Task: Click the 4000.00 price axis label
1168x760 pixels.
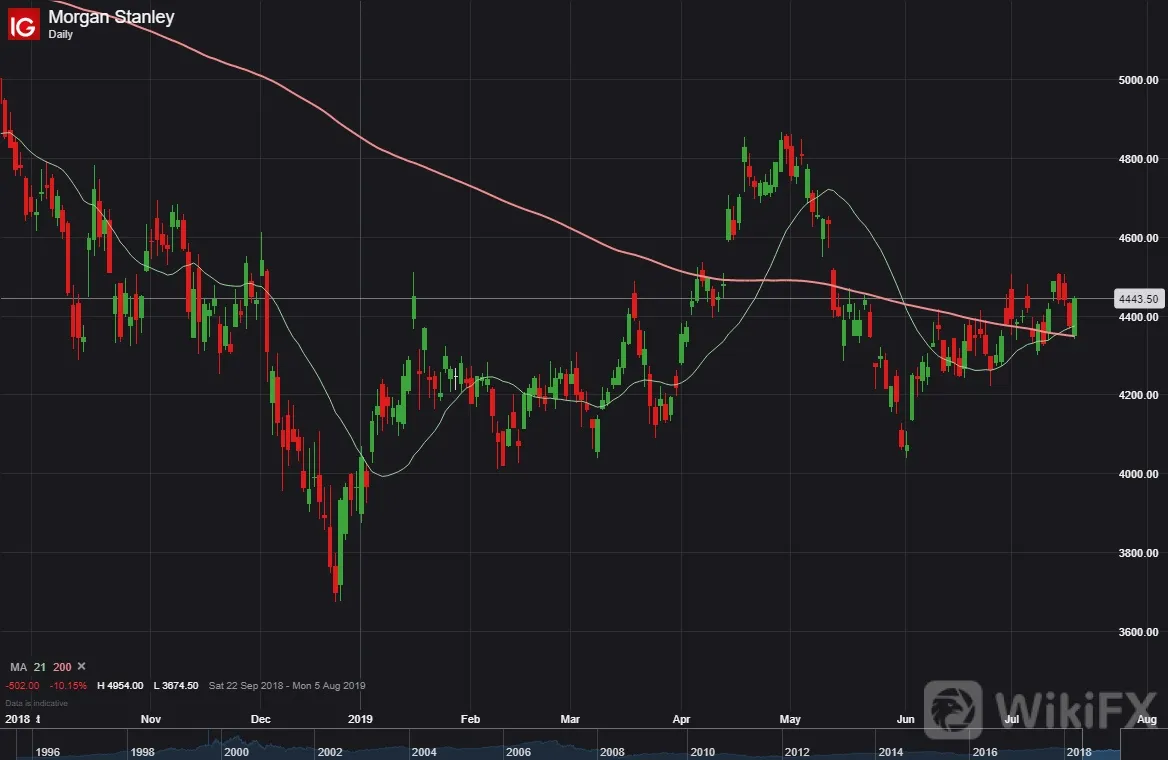Action: pos(1138,474)
